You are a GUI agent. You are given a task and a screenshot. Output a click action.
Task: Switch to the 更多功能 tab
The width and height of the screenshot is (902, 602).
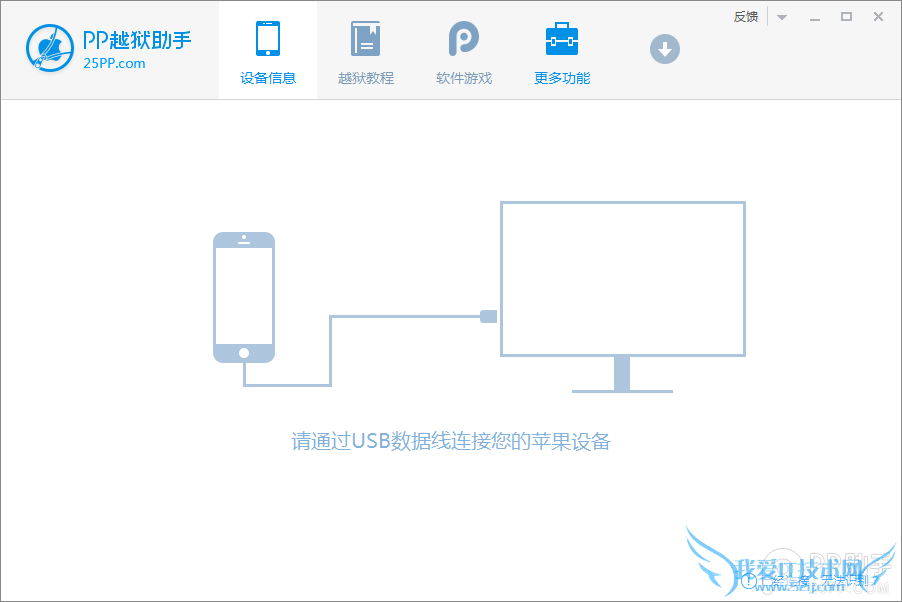pos(561,77)
